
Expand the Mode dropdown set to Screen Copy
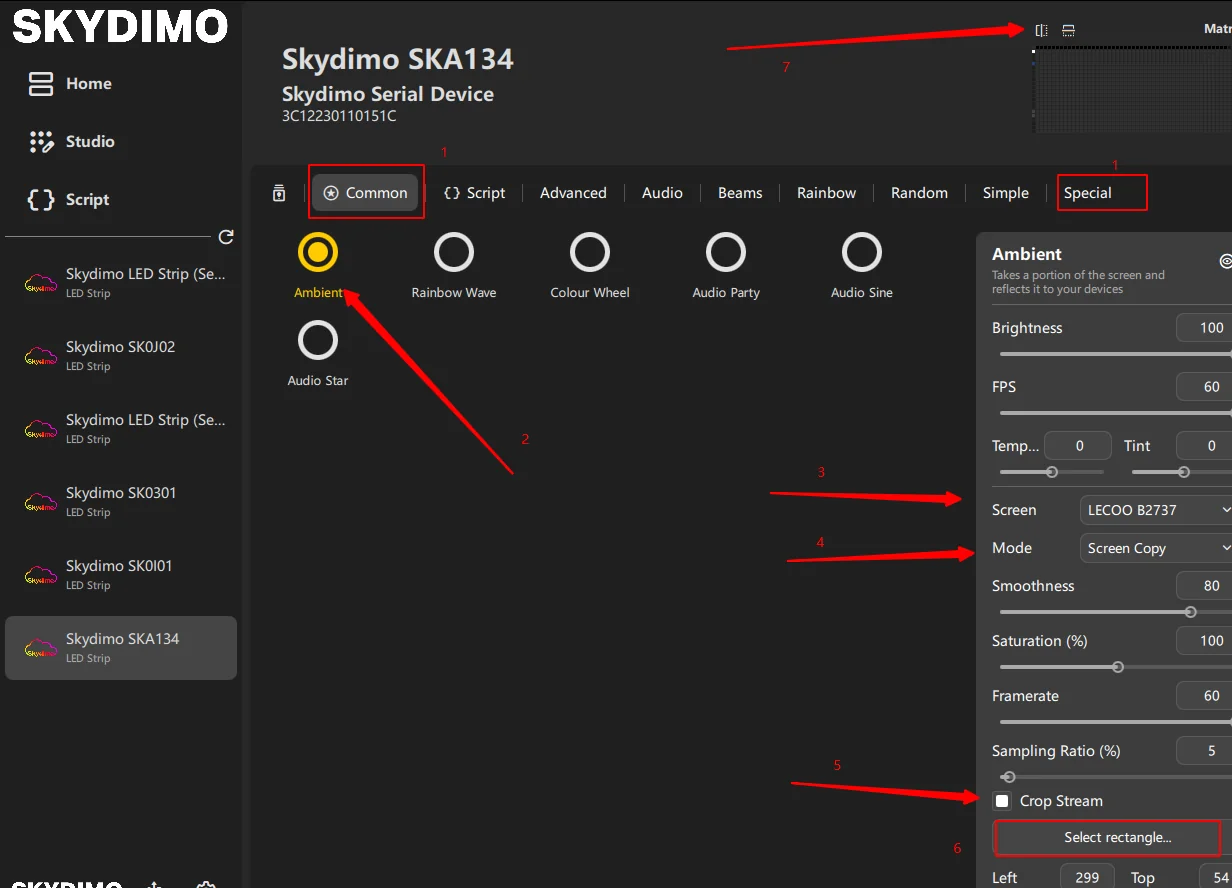[1156, 548]
